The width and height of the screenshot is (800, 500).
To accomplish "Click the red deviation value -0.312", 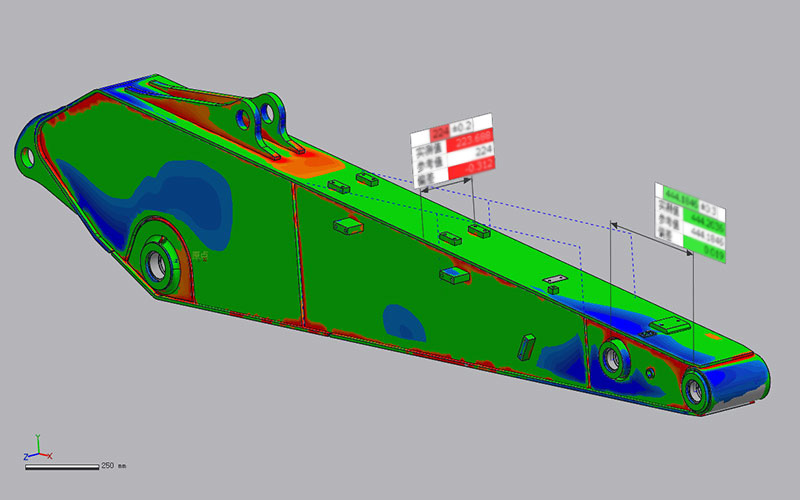I will click(470, 177).
